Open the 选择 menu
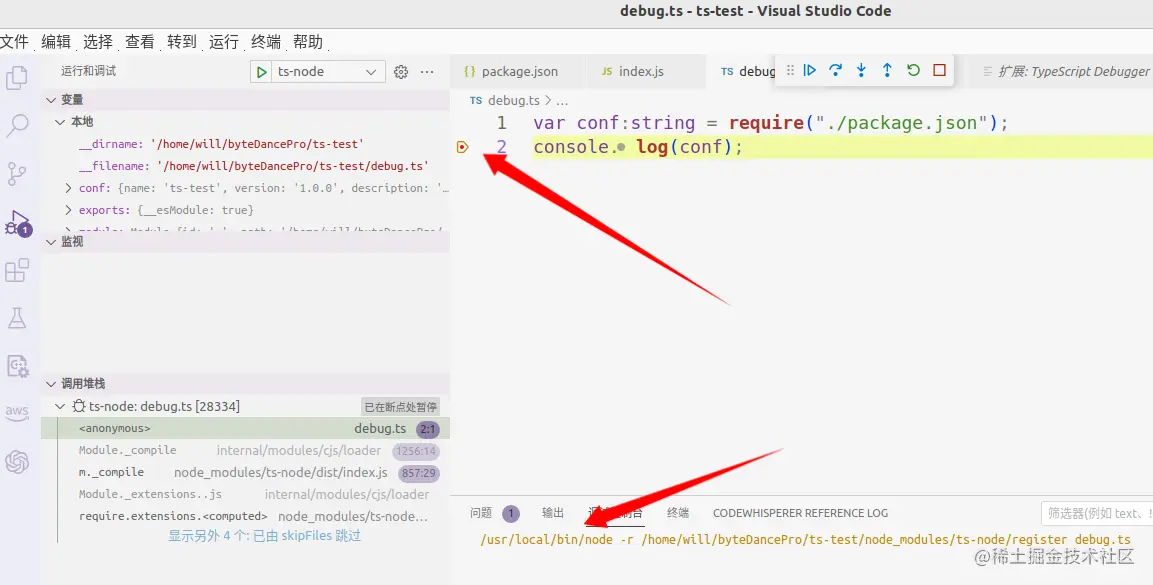 [98, 42]
